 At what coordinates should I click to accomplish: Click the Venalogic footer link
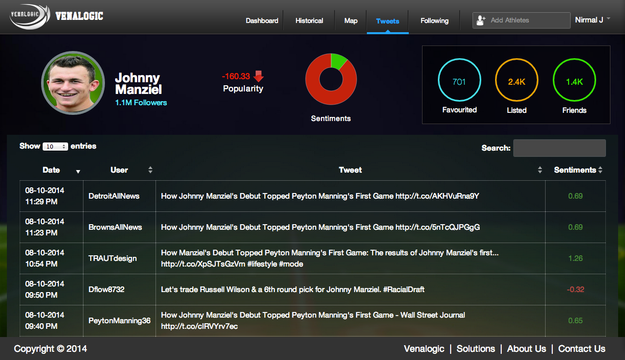424,349
